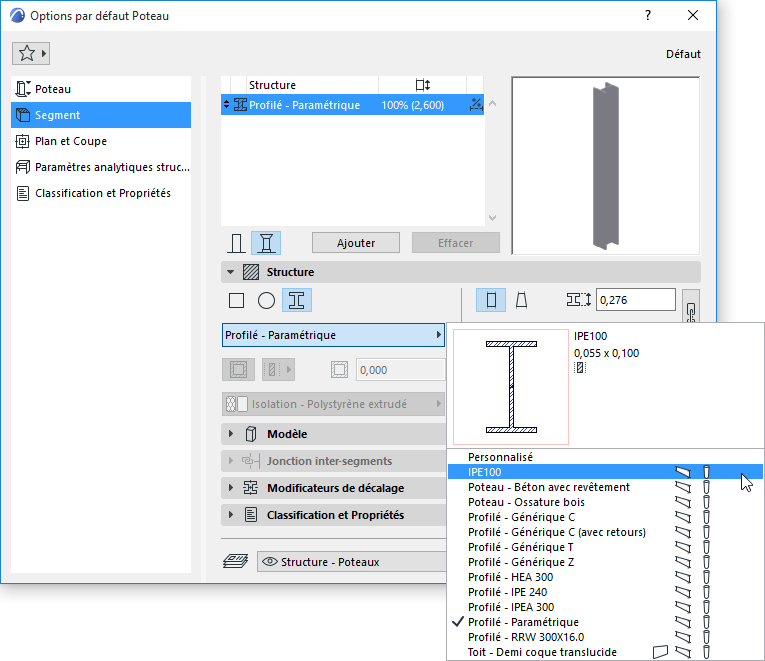Open the Profilé - Paramétrique profile dropdown

click(x=333, y=335)
